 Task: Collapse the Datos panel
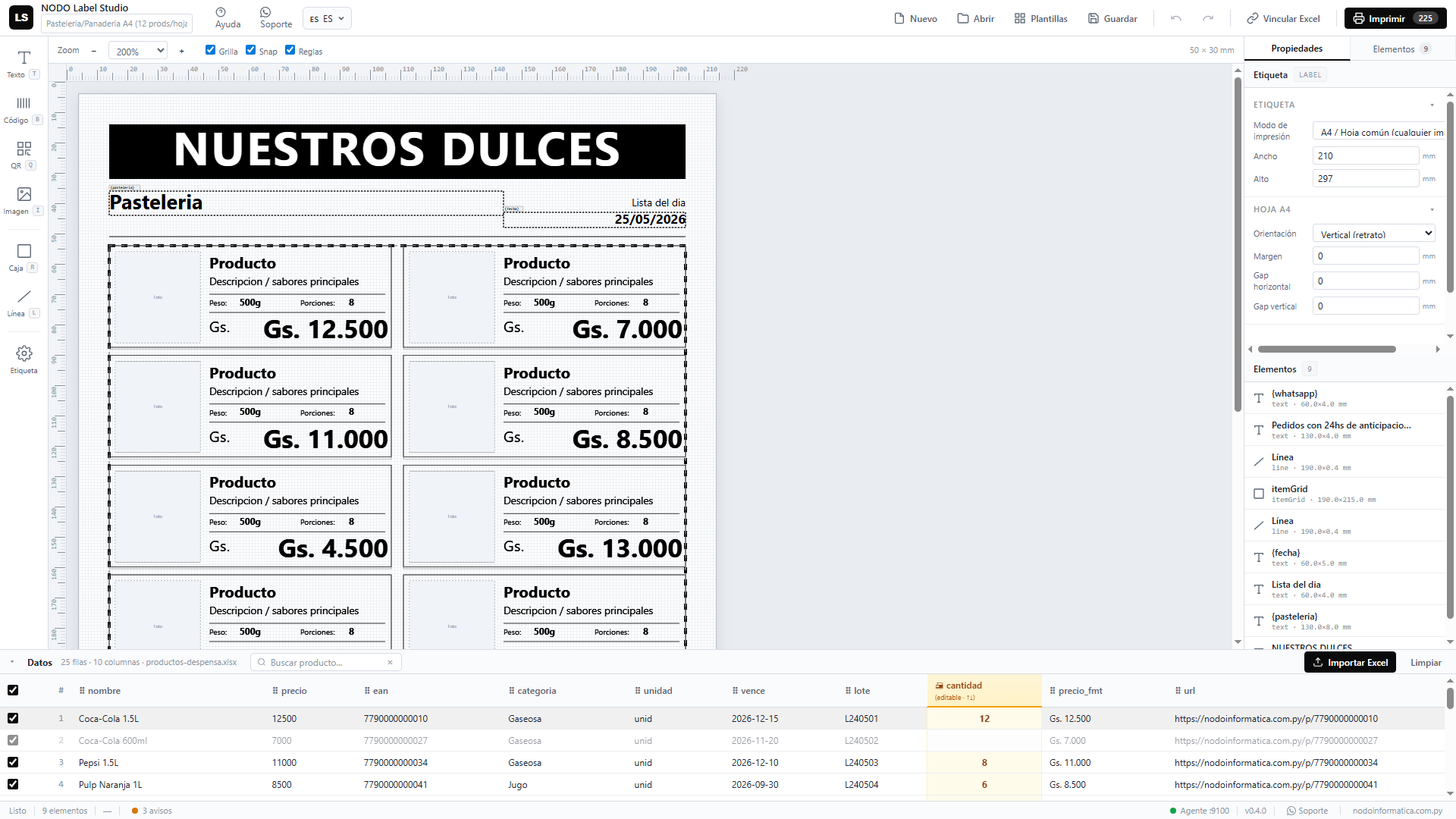12,662
